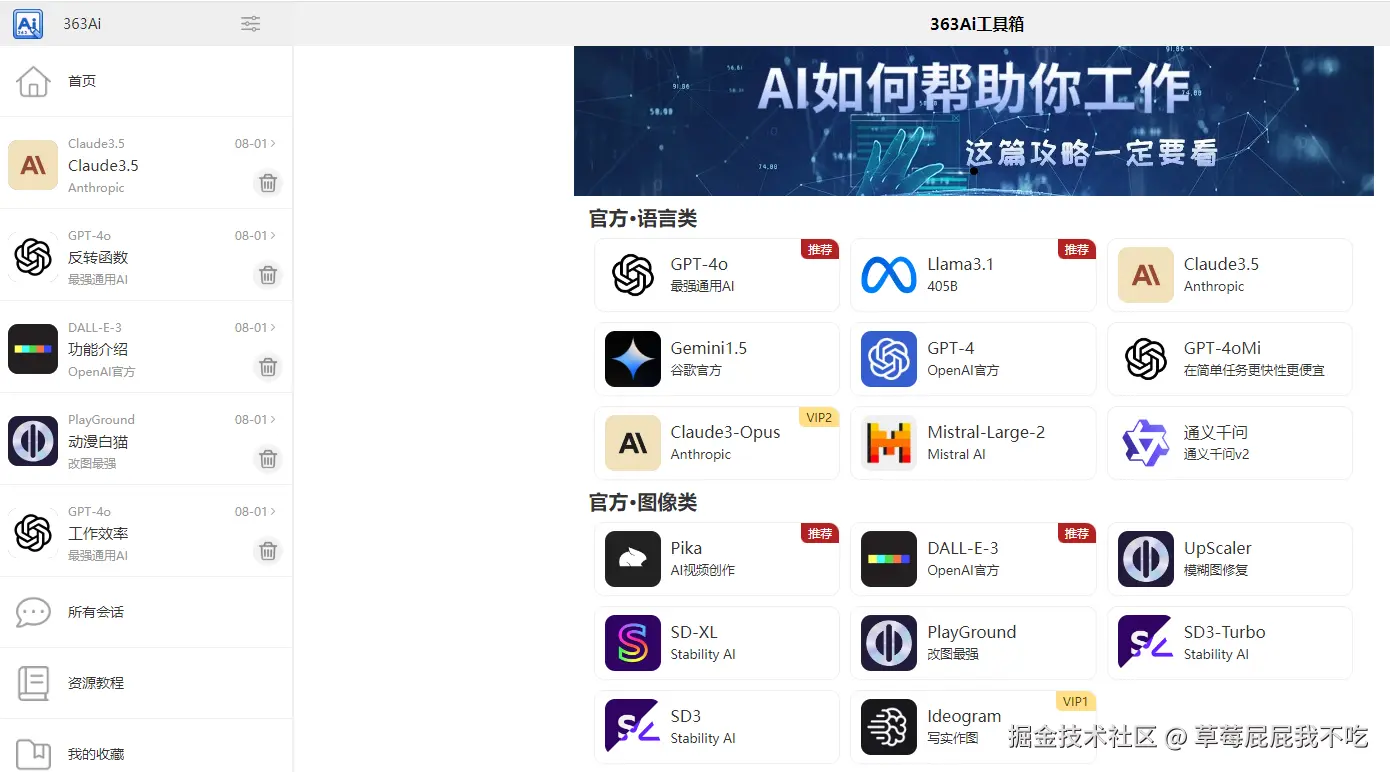Click the VIP1 badge on Ideogram card
The height and width of the screenshot is (772, 1390).
point(1076,701)
